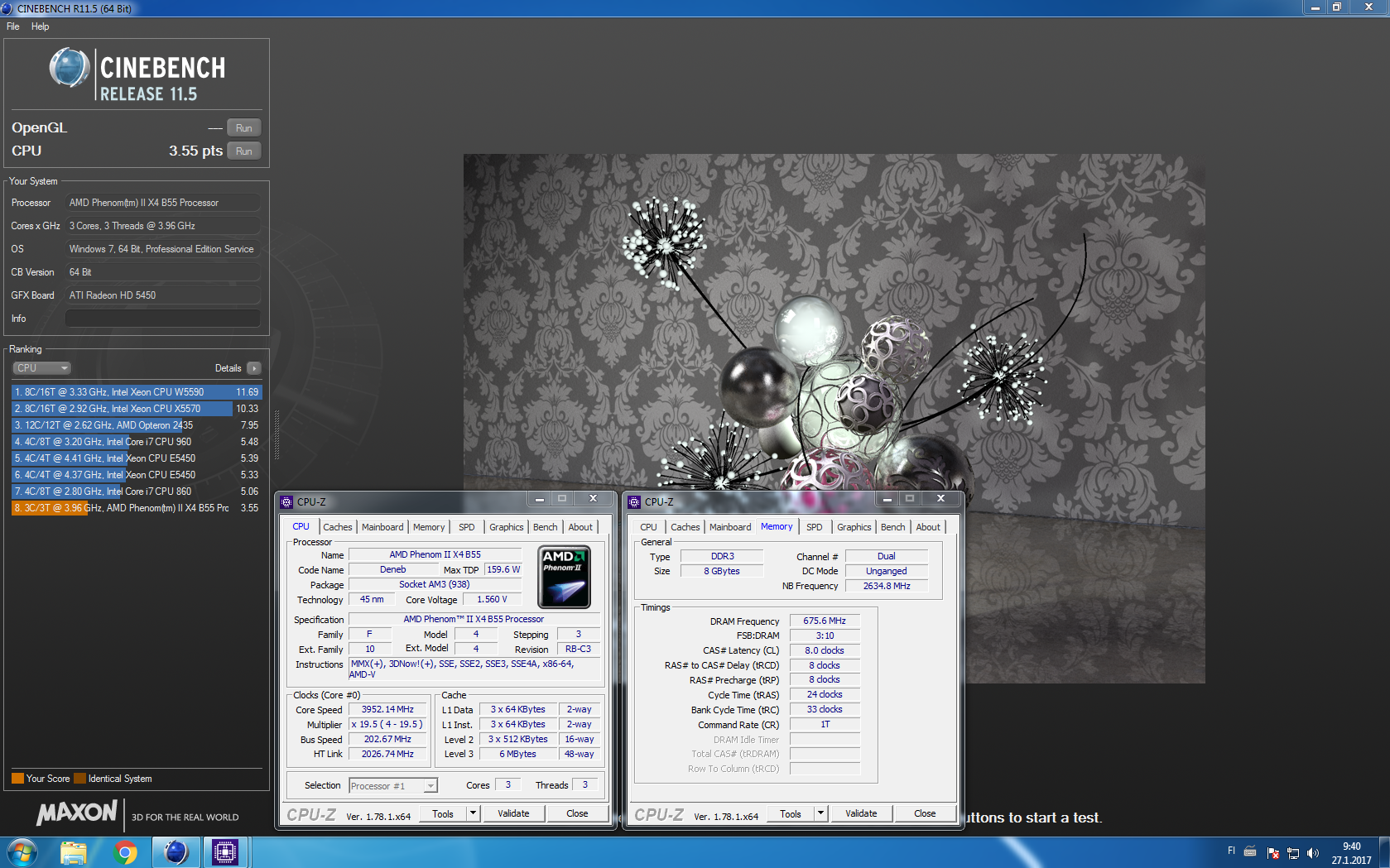
Task: Open File Explorer from the taskbar
Action: 74,852
